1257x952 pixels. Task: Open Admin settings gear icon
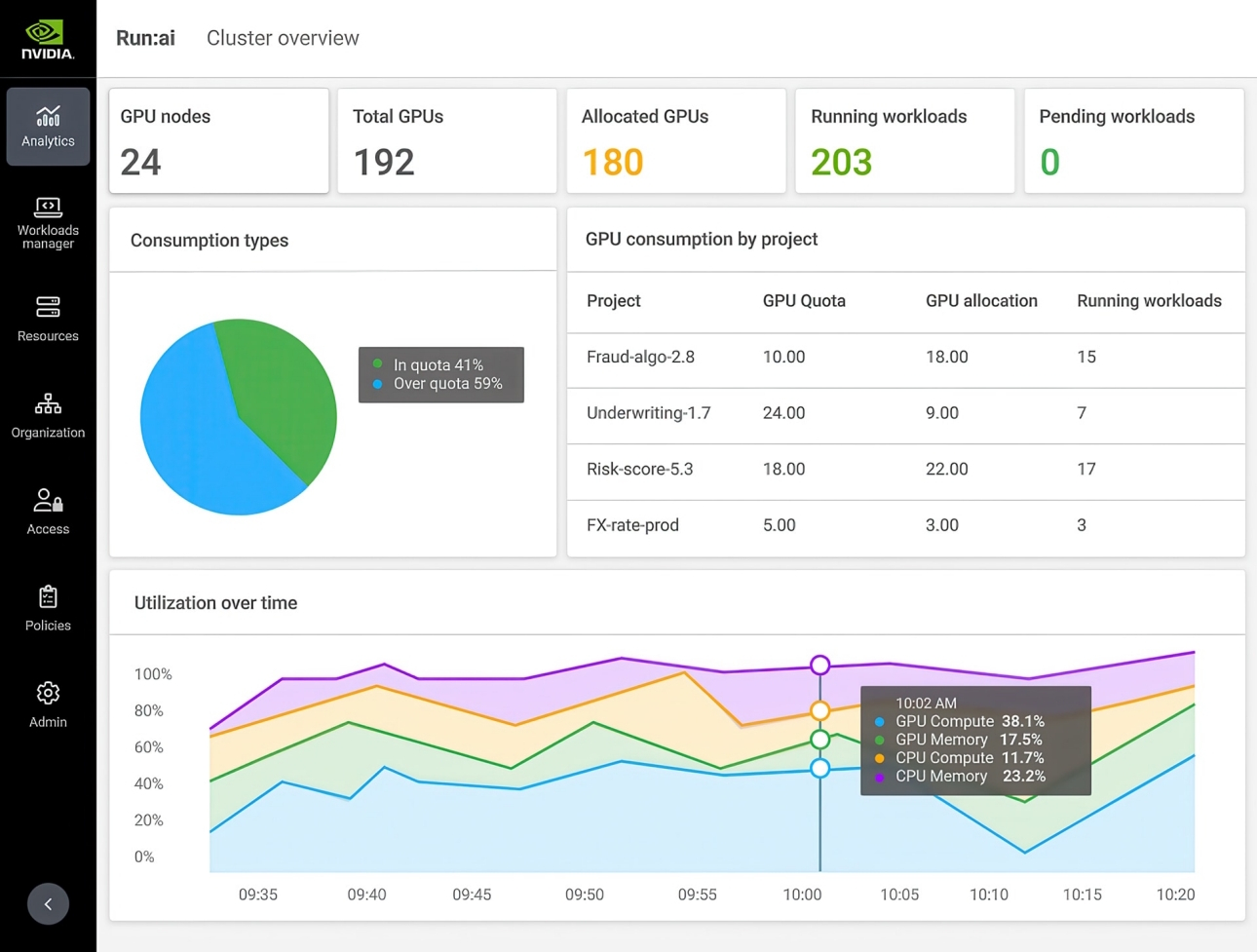point(48,693)
